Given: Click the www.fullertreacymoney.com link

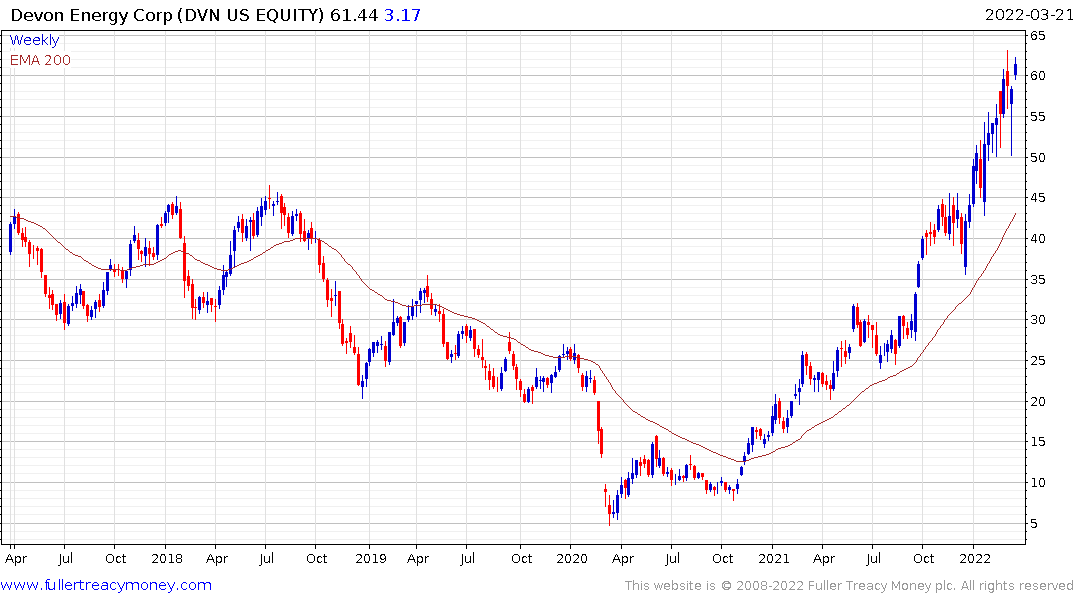Looking at the screenshot, I should pos(106,585).
